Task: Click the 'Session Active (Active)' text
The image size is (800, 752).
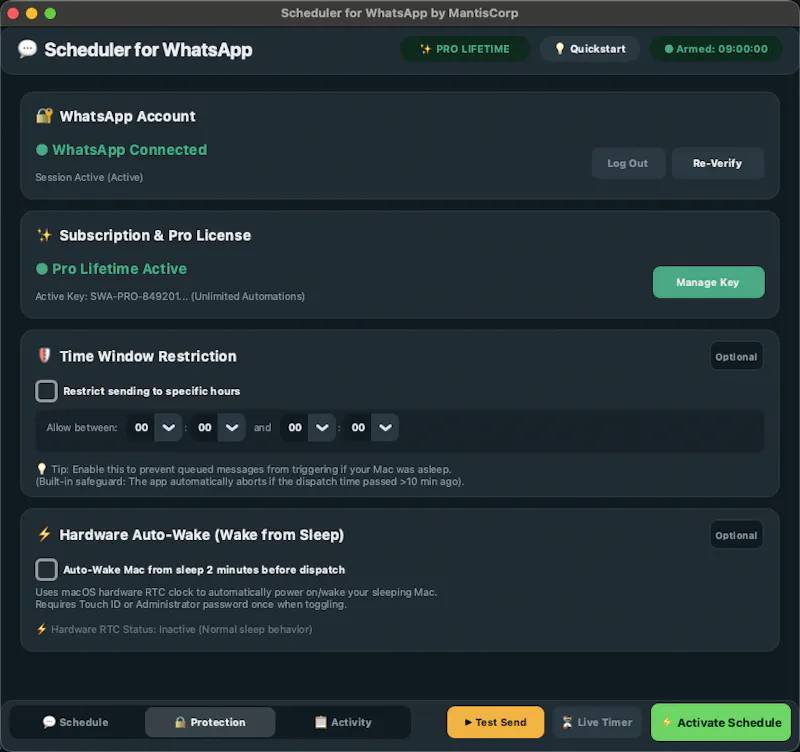Action: 89,177
